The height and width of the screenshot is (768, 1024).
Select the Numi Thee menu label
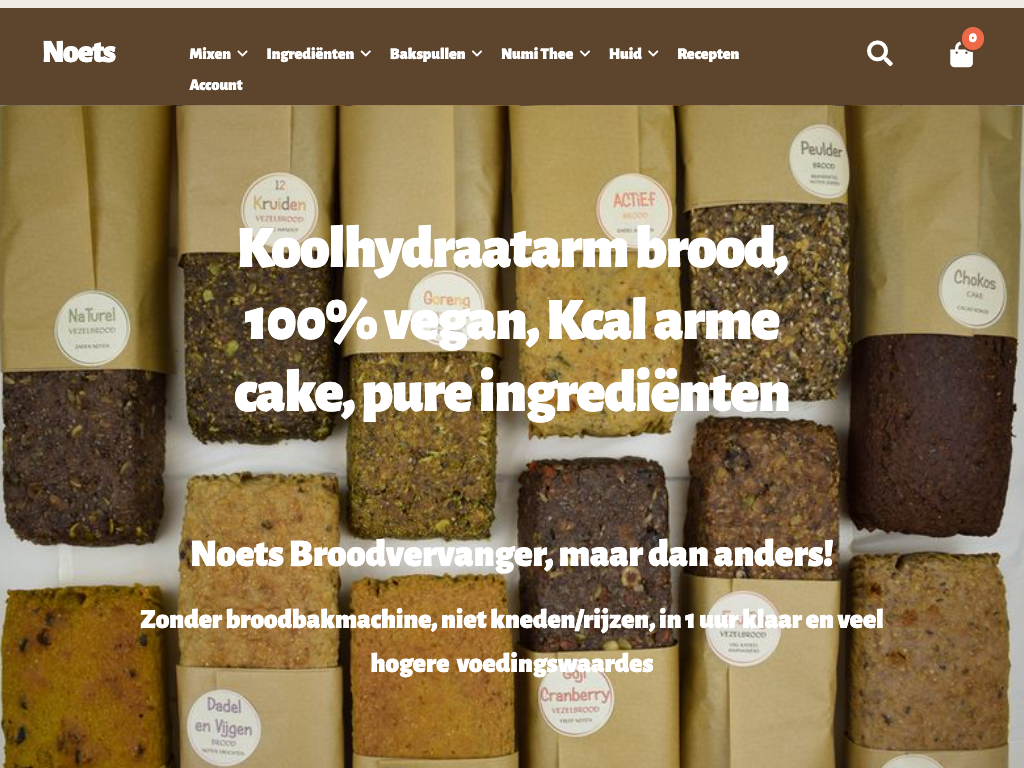(x=537, y=54)
